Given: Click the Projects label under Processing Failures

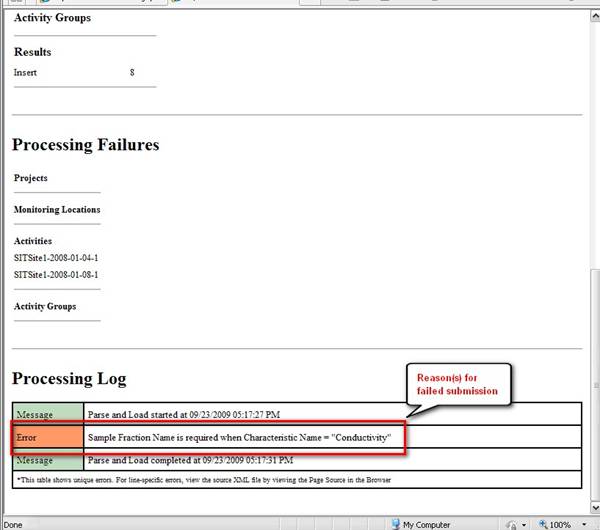Looking at the screenshot, I should 31,178.
